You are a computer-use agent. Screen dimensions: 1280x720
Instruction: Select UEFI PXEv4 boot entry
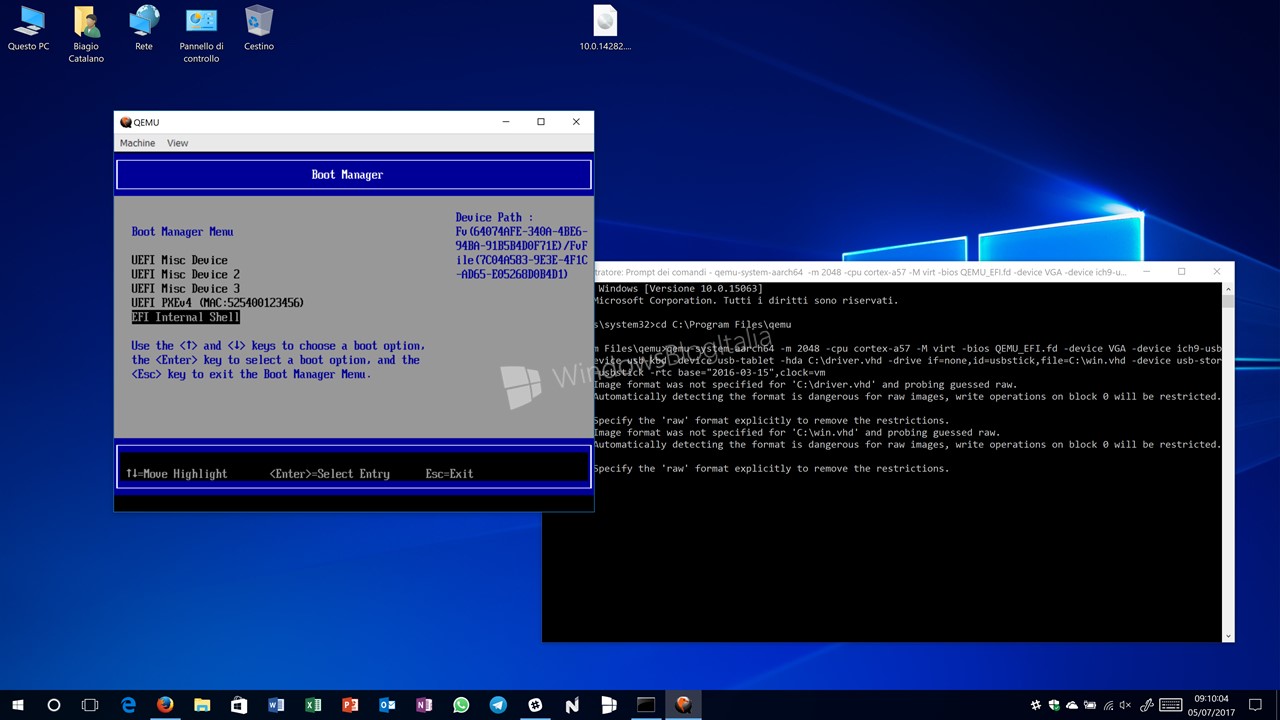click(x=217, y=302)
